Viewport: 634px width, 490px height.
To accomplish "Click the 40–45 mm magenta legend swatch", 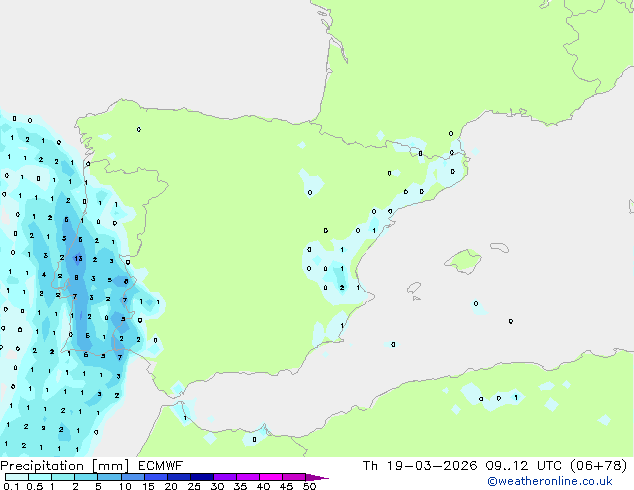I will tap(271, 477).
